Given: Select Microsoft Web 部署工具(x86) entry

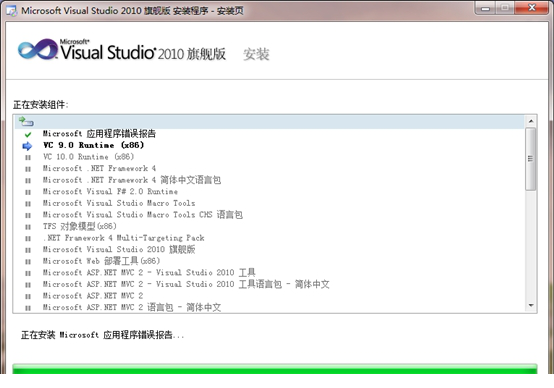Looking at the screenshot, I should coord(101,261).
